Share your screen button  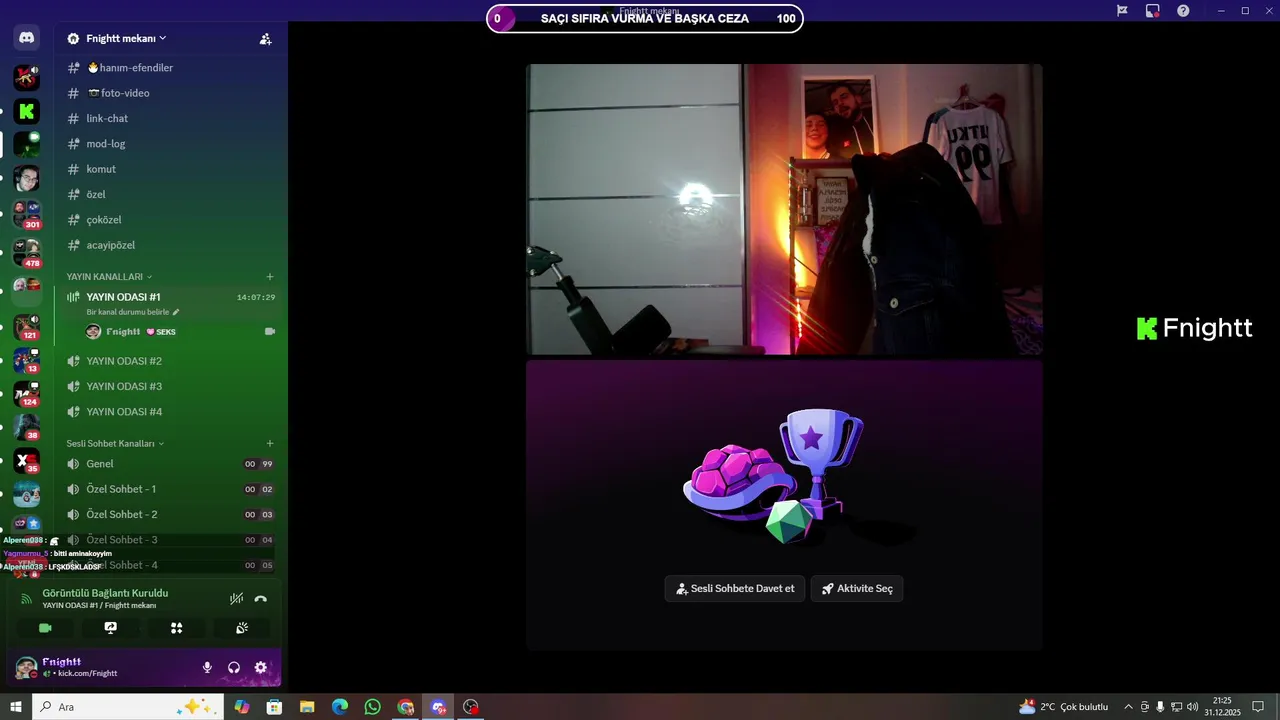tap(111, 628)
